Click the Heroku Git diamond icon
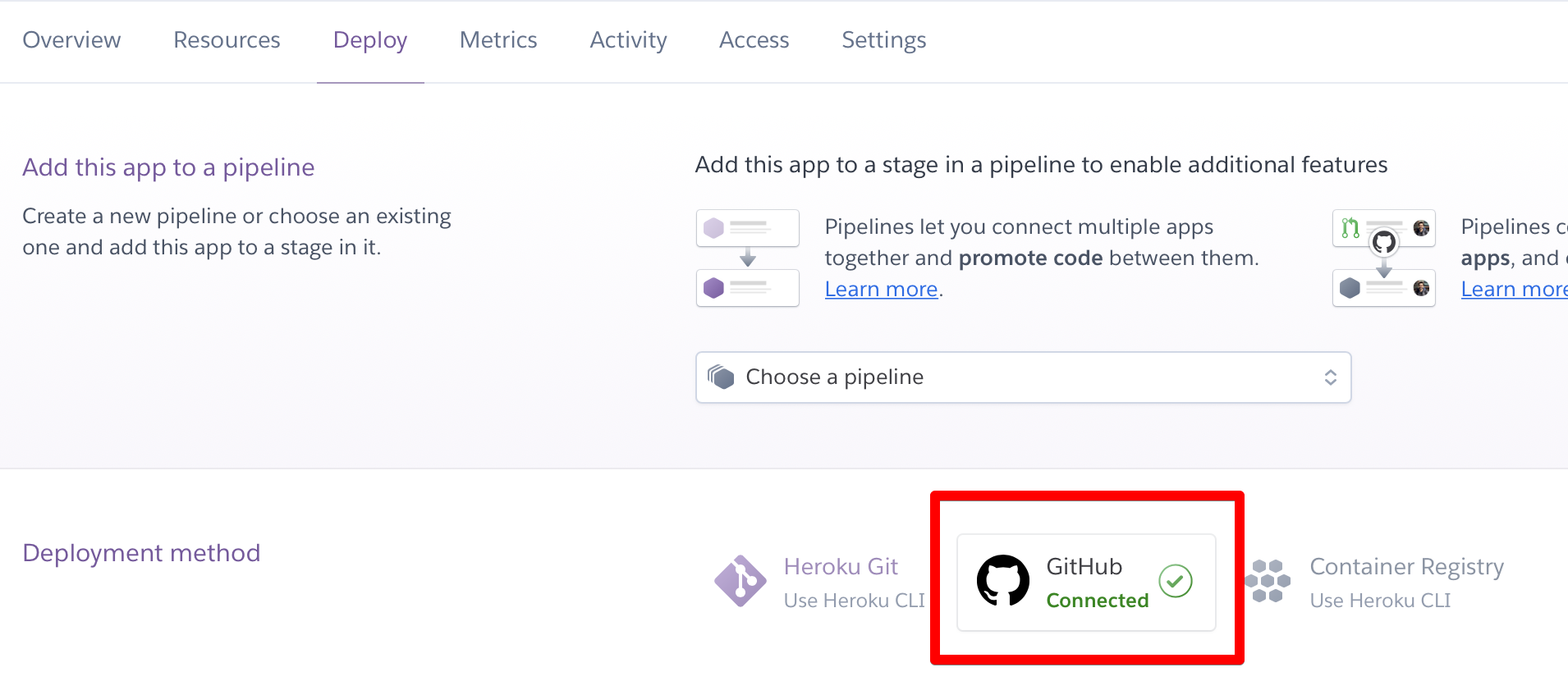This screenshot has width=1568, height=681. (740, 581)
